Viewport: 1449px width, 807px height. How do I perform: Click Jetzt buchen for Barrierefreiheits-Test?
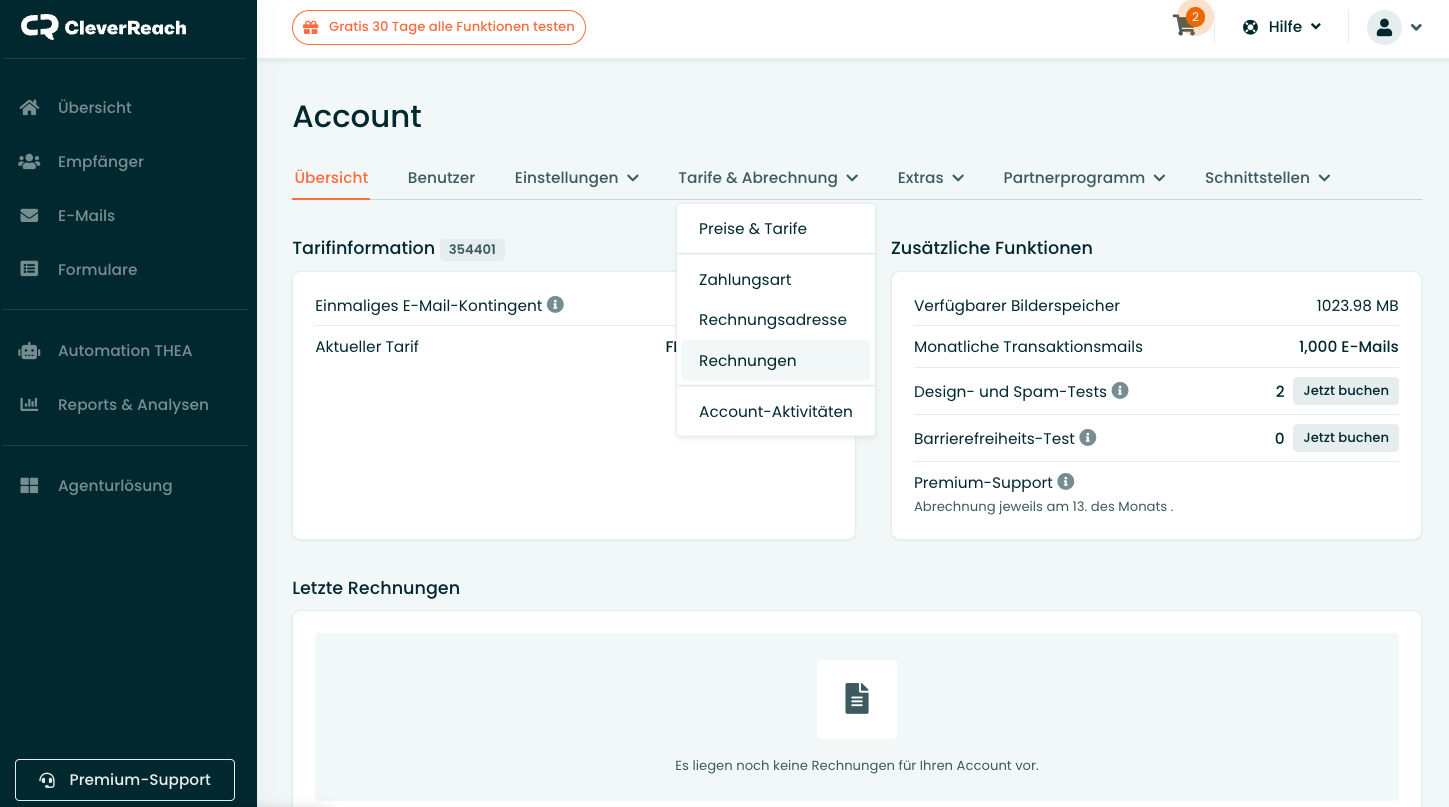tap(1346, 438)
